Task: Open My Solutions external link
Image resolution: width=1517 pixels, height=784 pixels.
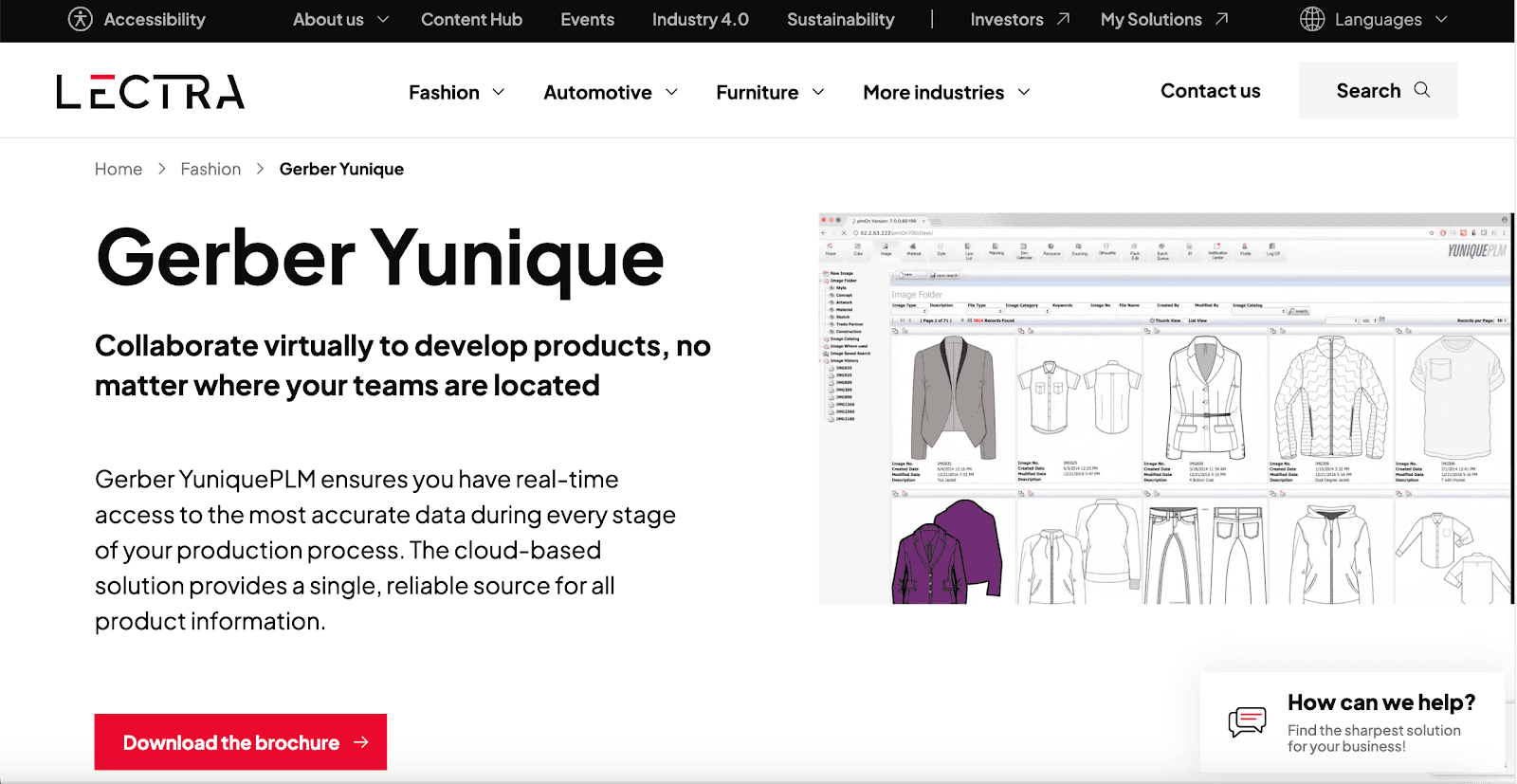Action: click(x=1164, y=19)
